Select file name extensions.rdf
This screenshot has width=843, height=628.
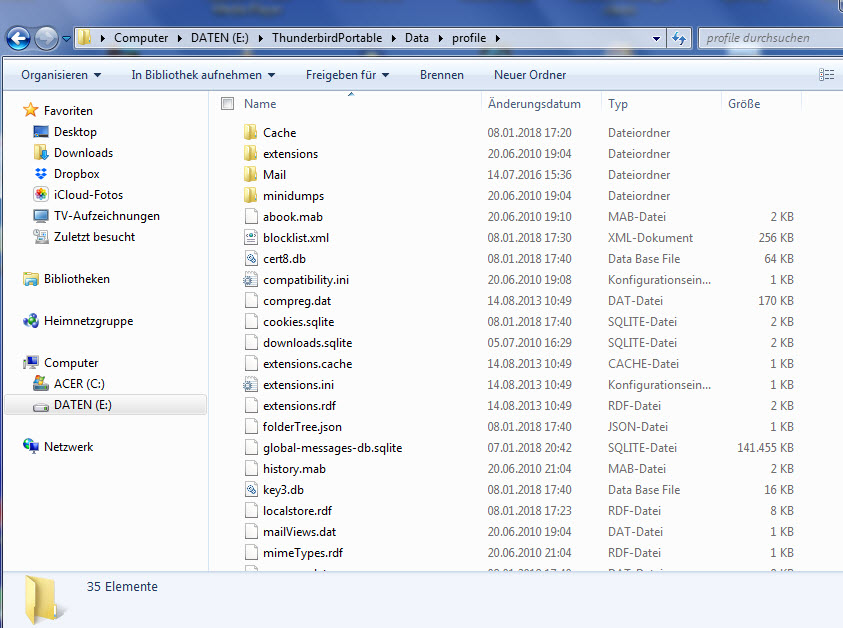(x=299, y=406)
